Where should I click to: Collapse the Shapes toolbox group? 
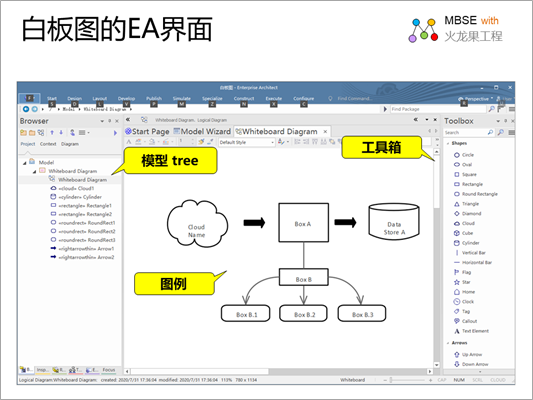point(448,143)
